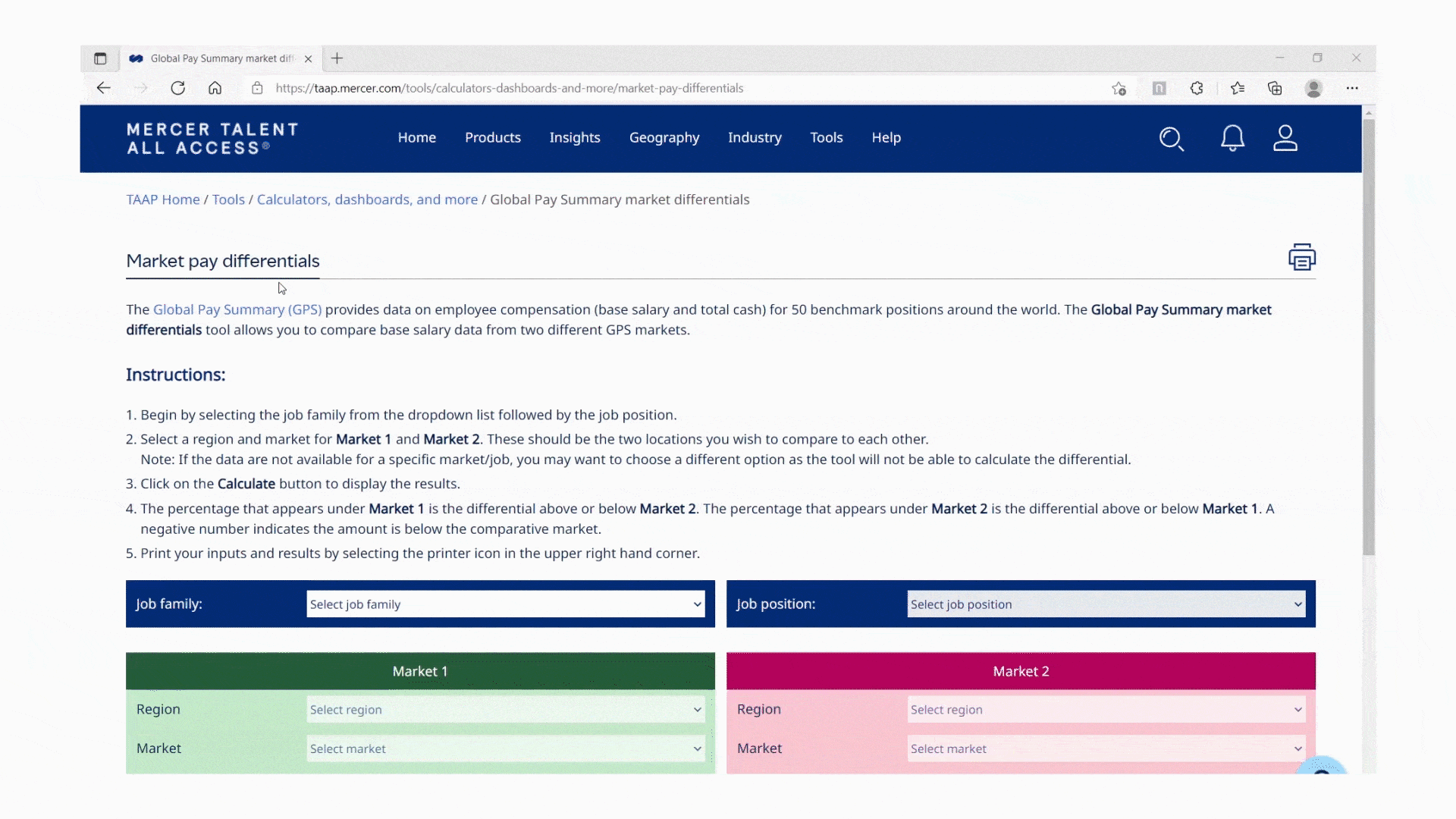This screenshot has height=819, width=1456.
Task: Open the Select job position dropdown
Action: 1106,604
